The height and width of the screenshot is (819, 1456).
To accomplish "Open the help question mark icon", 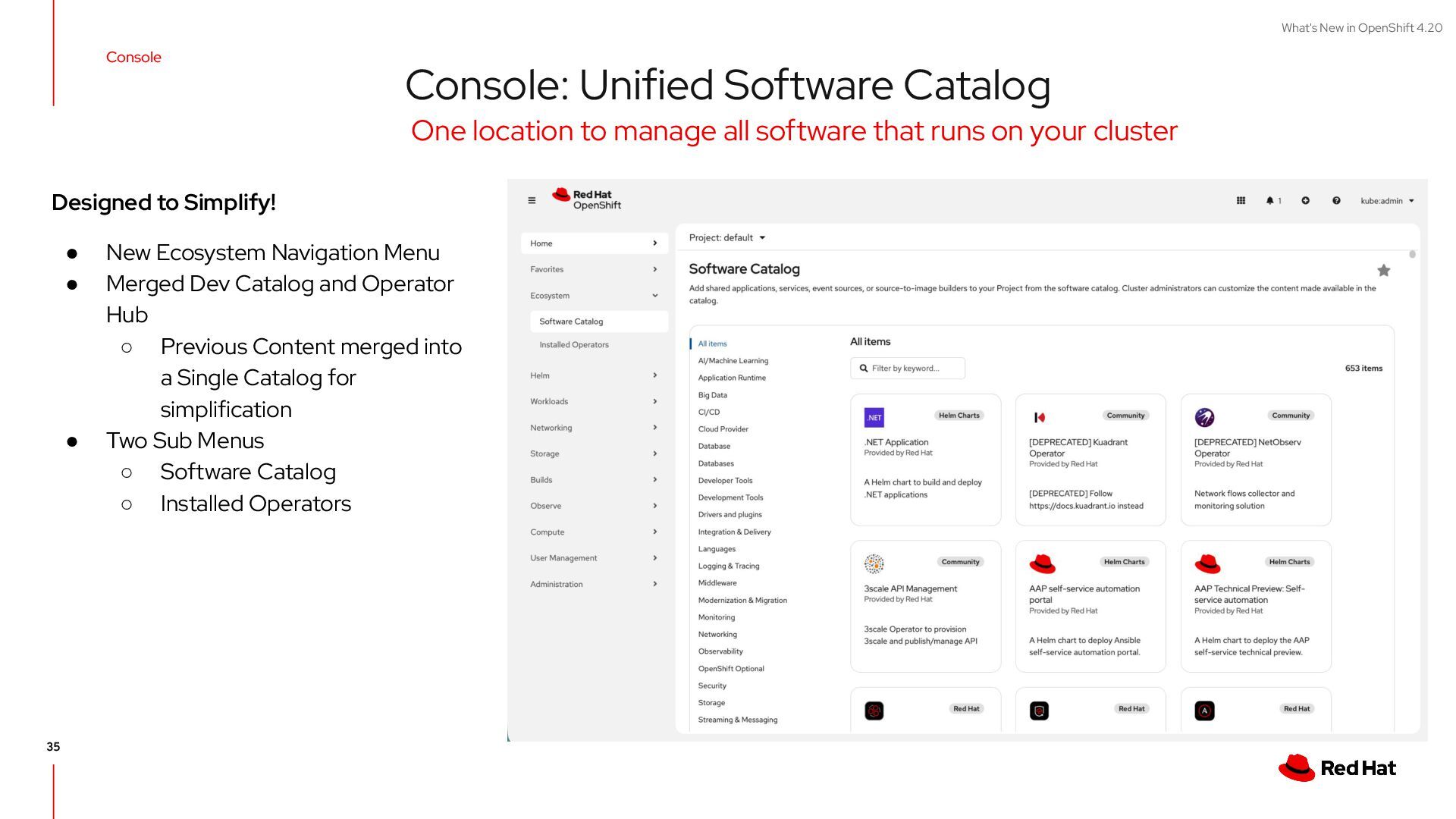I will (x=1336, y=201).
